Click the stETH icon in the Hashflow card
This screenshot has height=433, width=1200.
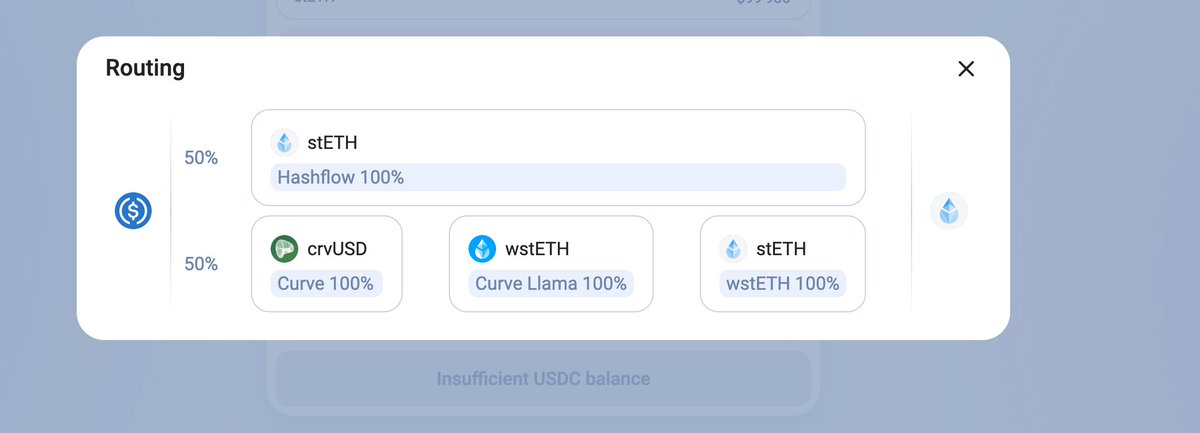pos(285,143)
